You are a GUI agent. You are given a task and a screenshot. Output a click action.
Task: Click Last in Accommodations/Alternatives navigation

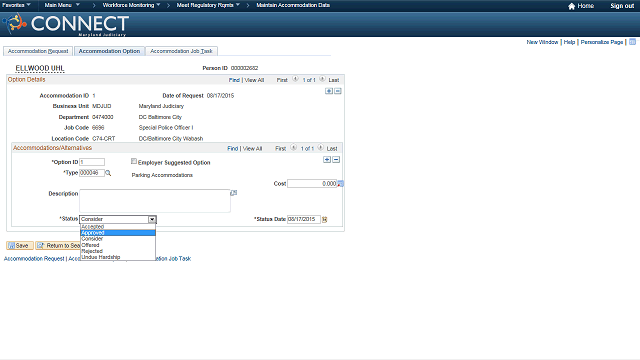[332, 149]
